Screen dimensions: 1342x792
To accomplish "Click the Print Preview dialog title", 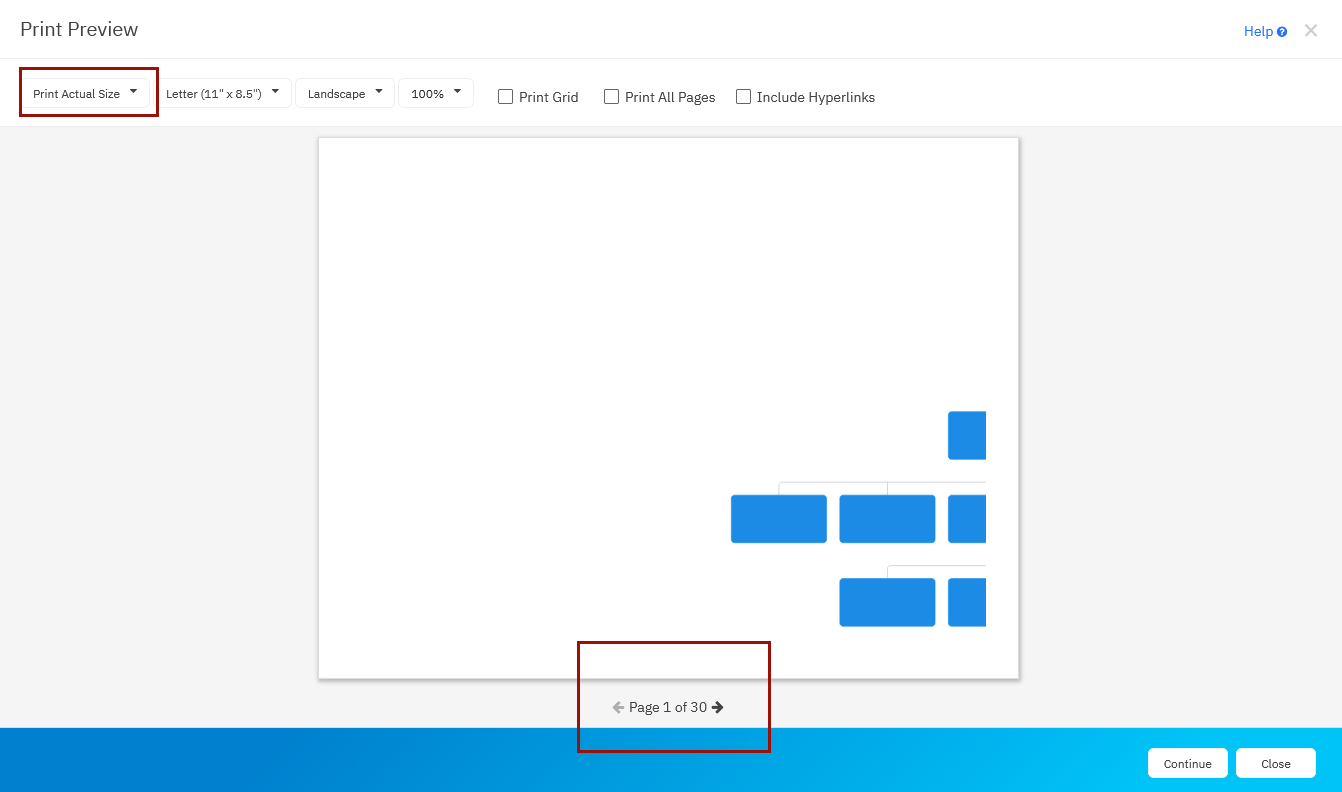I will [x=79, y=30].
